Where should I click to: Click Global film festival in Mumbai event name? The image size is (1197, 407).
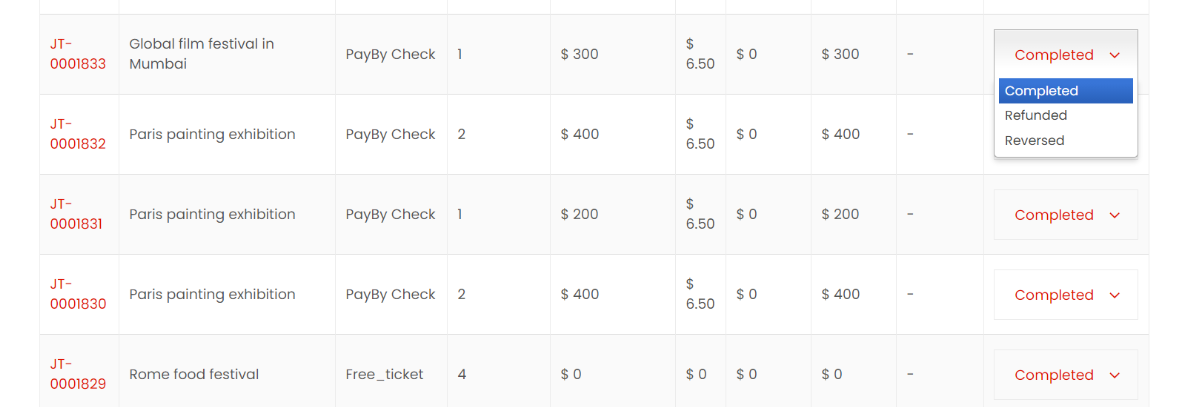(201, 54)
